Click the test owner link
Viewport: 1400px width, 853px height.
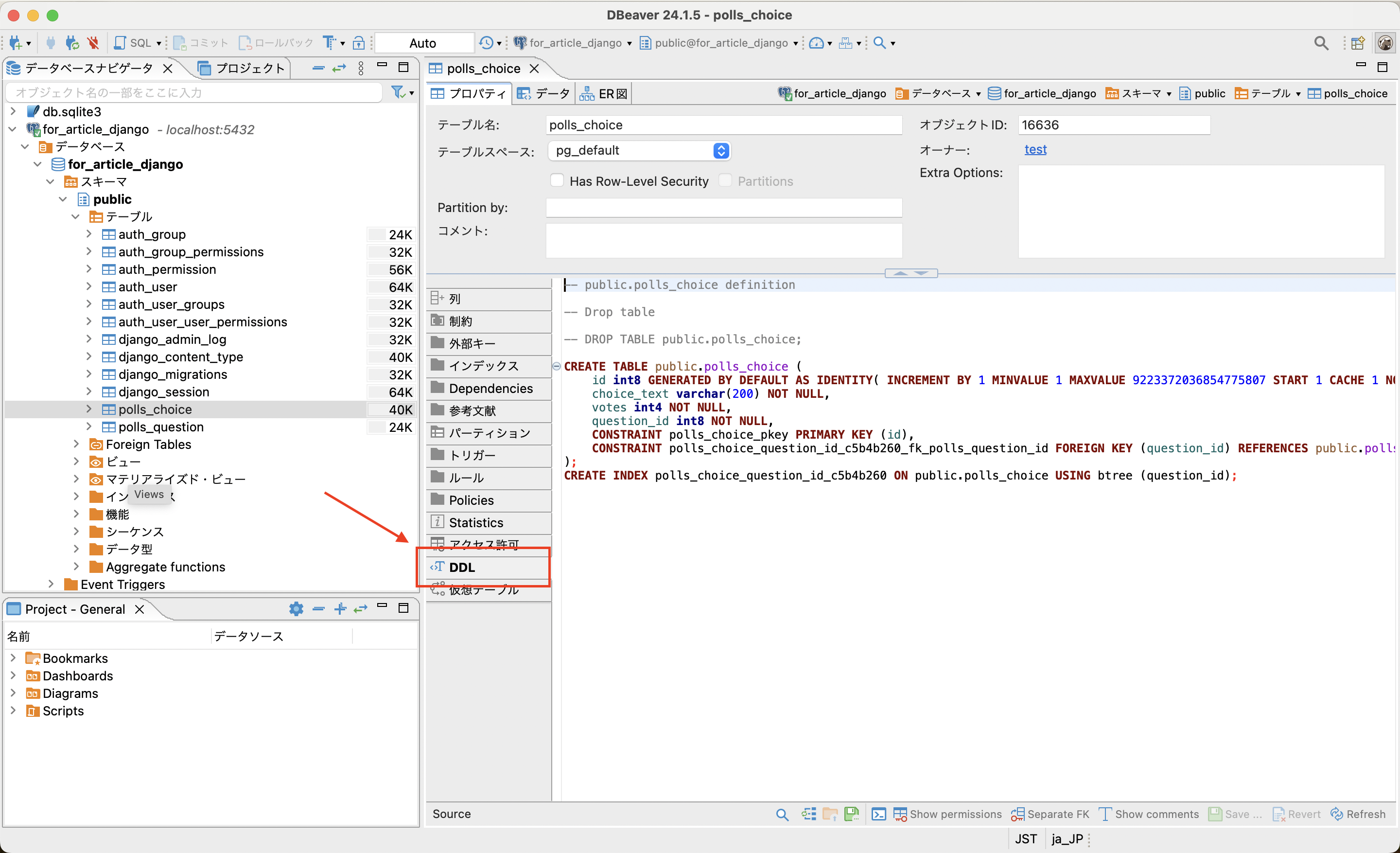click(x=1036, y=149)
